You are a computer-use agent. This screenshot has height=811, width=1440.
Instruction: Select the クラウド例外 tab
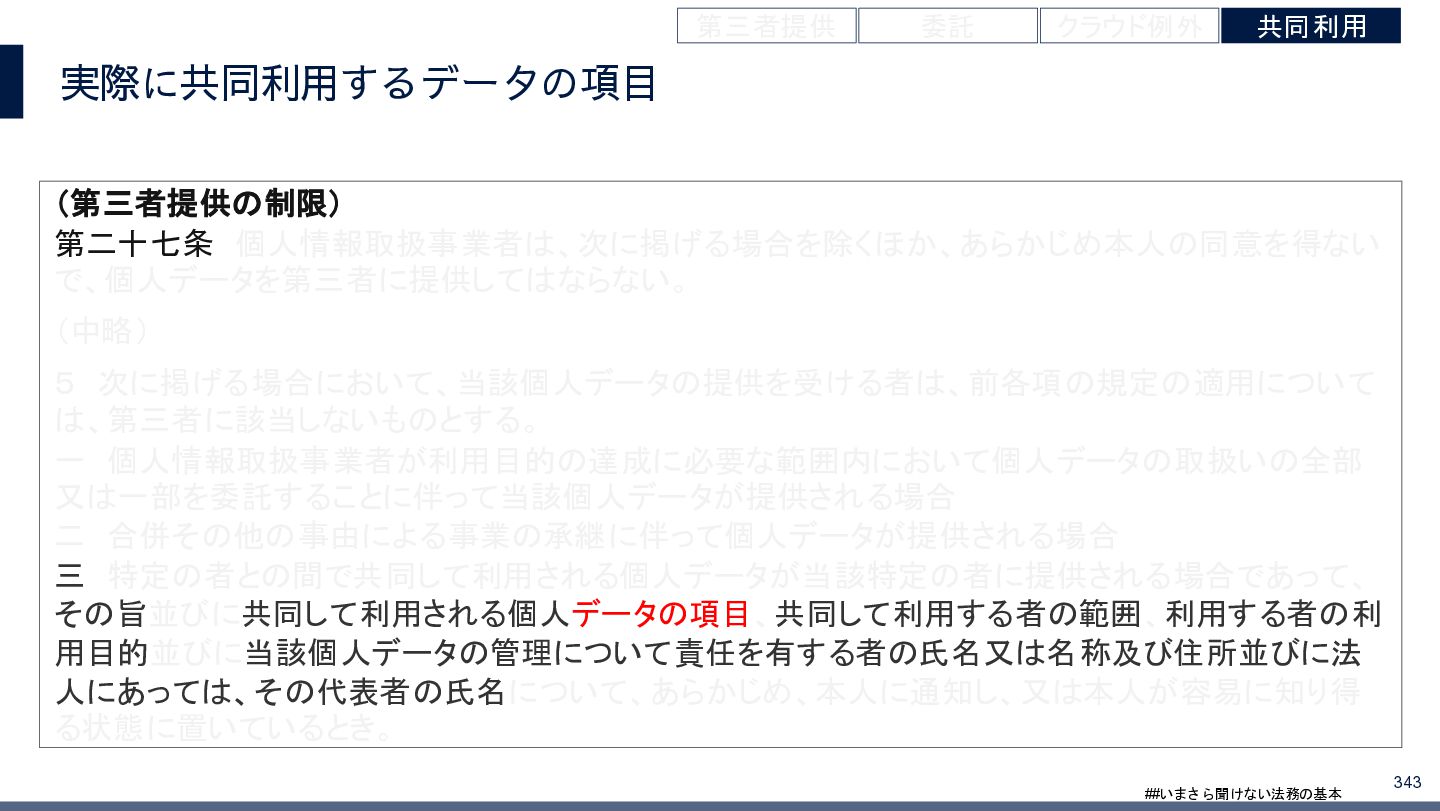1129,26
